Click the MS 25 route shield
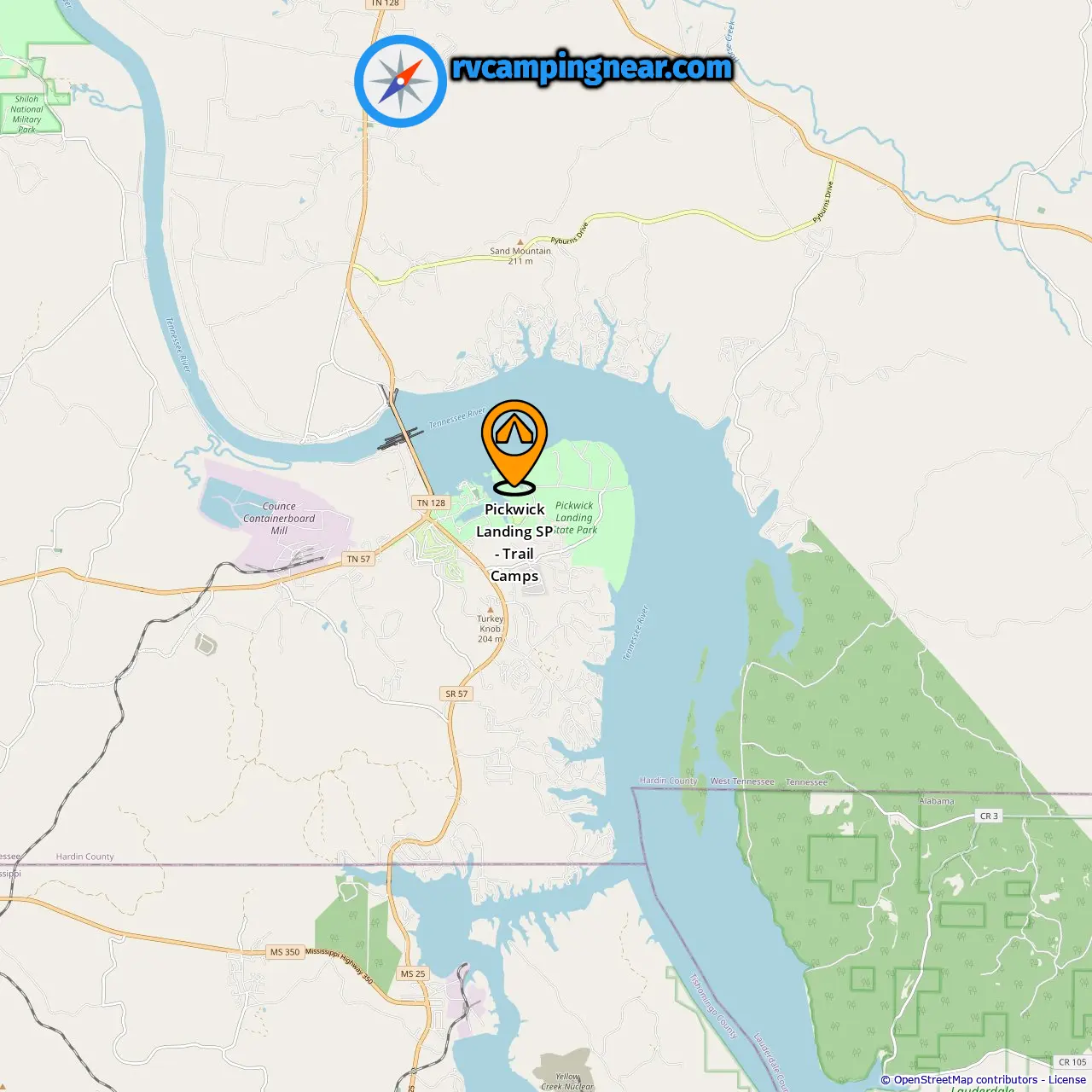The image size is (1092, 1092). (x=413, y=973)
